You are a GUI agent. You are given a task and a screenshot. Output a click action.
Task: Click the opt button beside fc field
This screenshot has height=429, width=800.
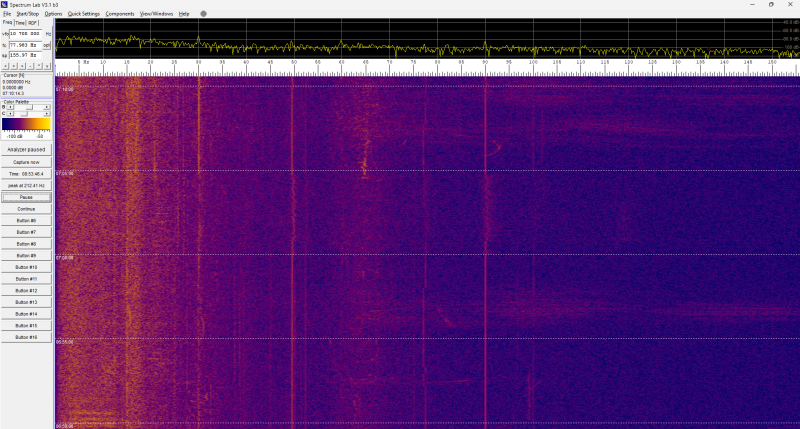coord(46,45)
